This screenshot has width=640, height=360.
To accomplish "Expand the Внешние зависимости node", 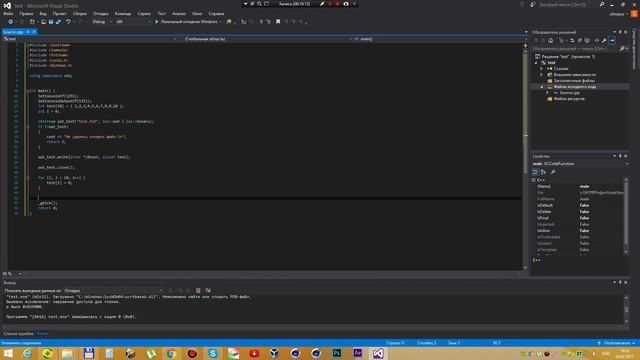I will pyautogui.click(x=542, y=75).
